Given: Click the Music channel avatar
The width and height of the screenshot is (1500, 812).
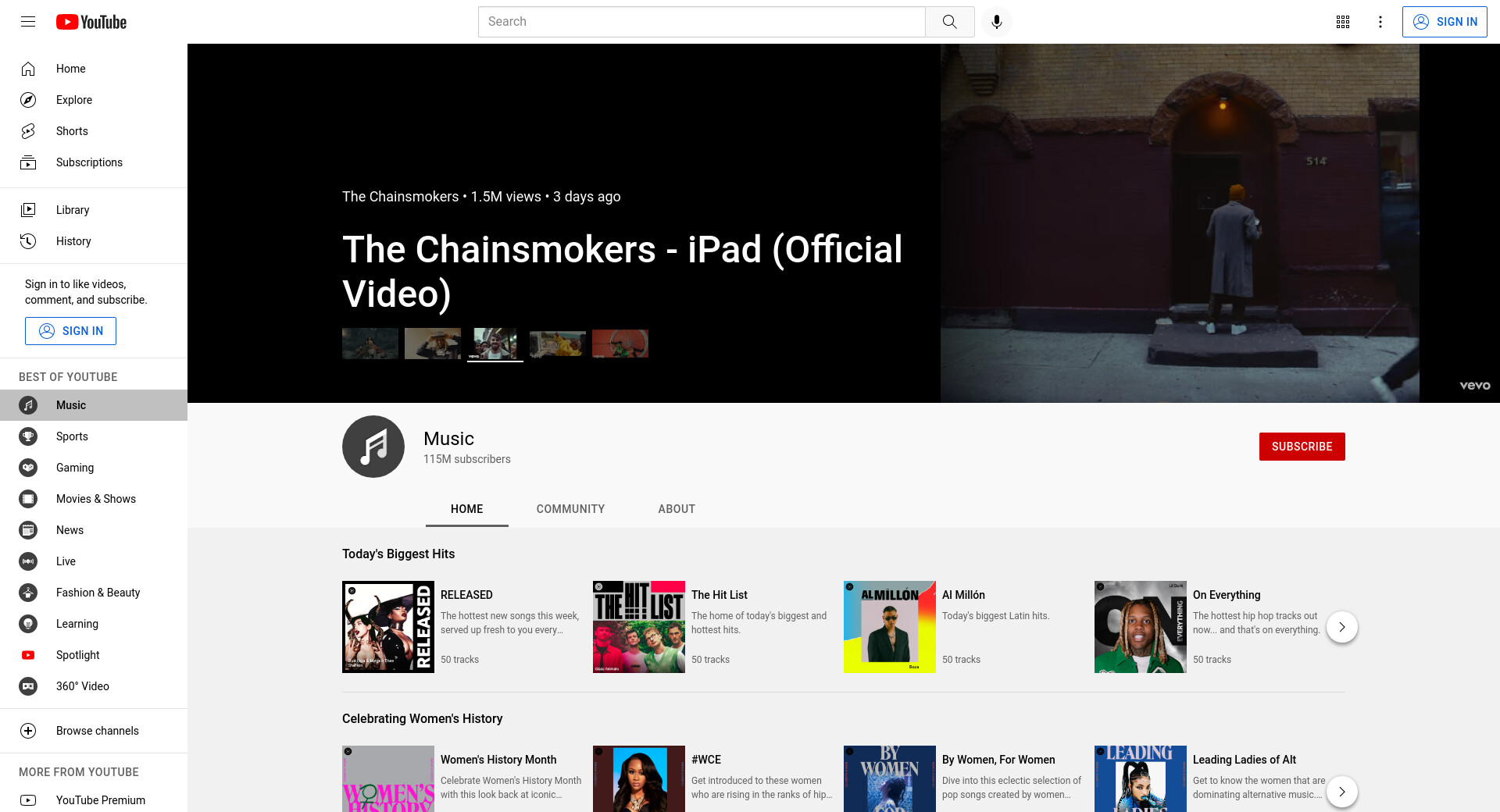Looking at the screenshot, I should pyautogui.click(x=373, y=447).
